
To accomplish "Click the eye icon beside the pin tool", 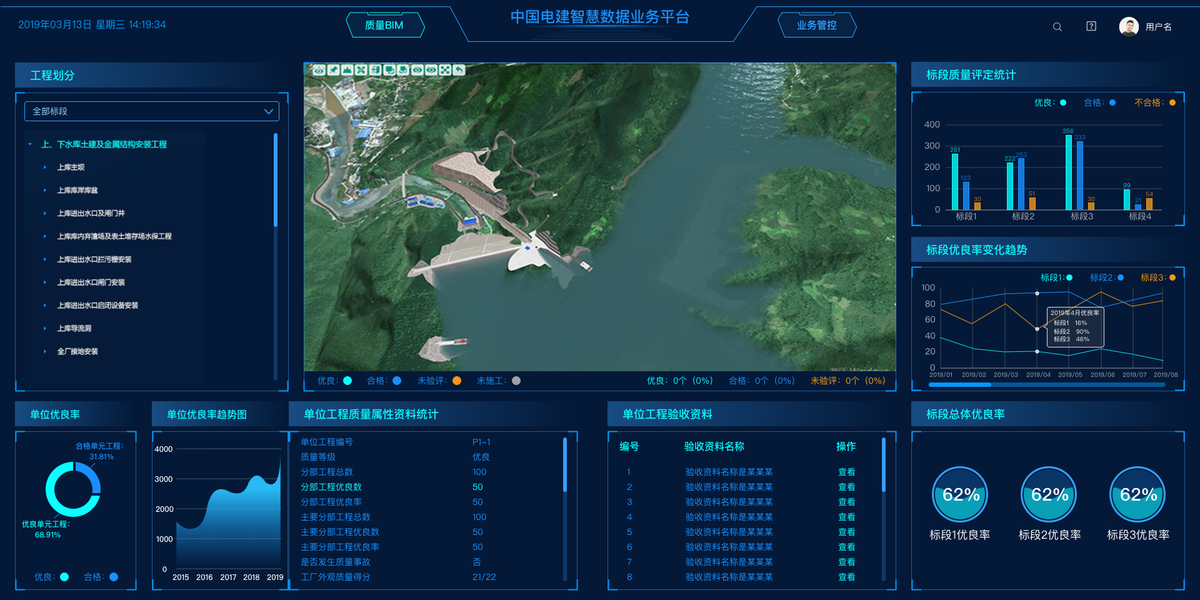I will coord(319,70).
